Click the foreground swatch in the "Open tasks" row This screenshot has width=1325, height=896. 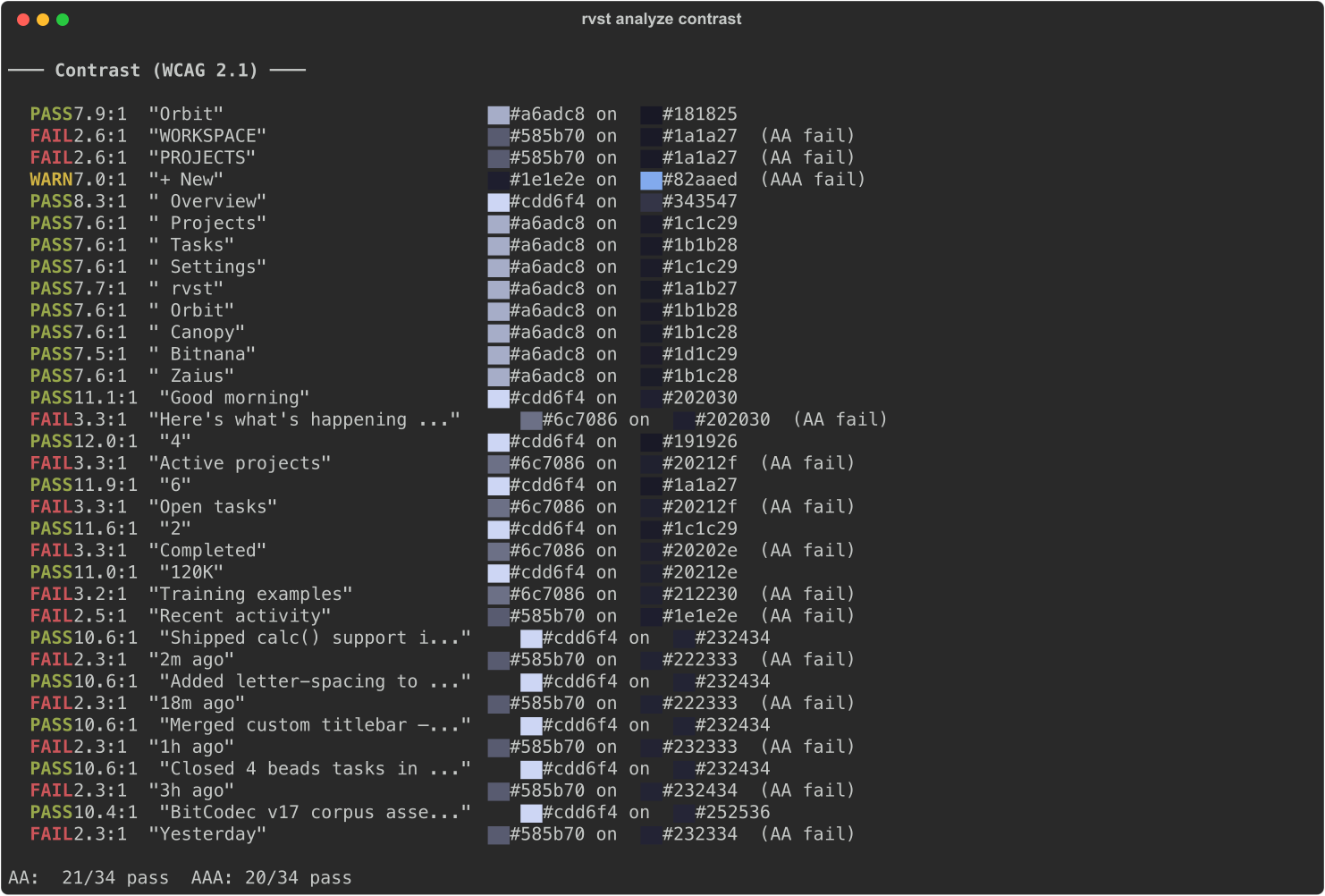(x=498, y=507)
